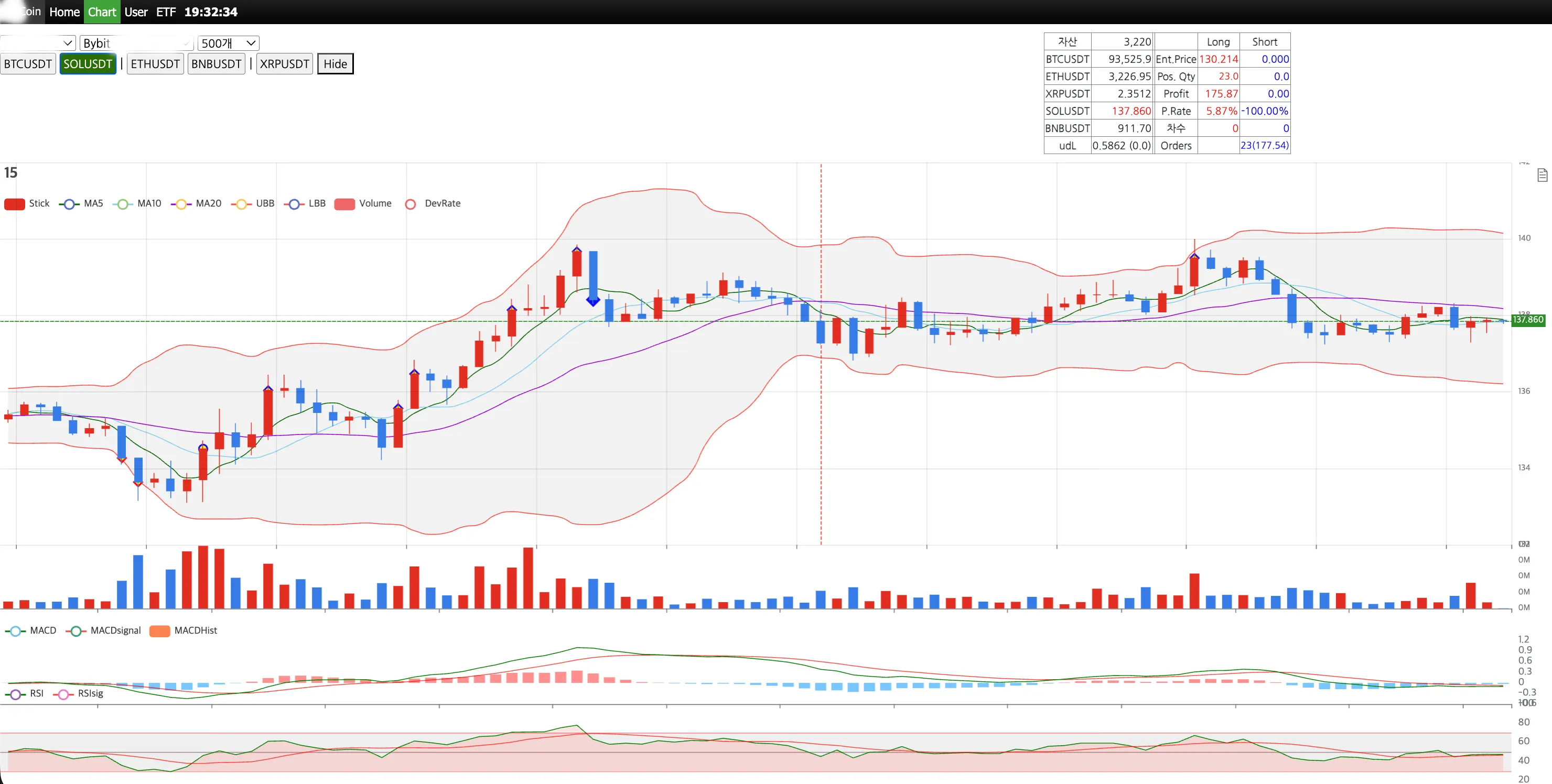Image resolution: width=1552 pixels, height=784 pixels.
Task: Open the User menu item
Action: coord(136,12)
